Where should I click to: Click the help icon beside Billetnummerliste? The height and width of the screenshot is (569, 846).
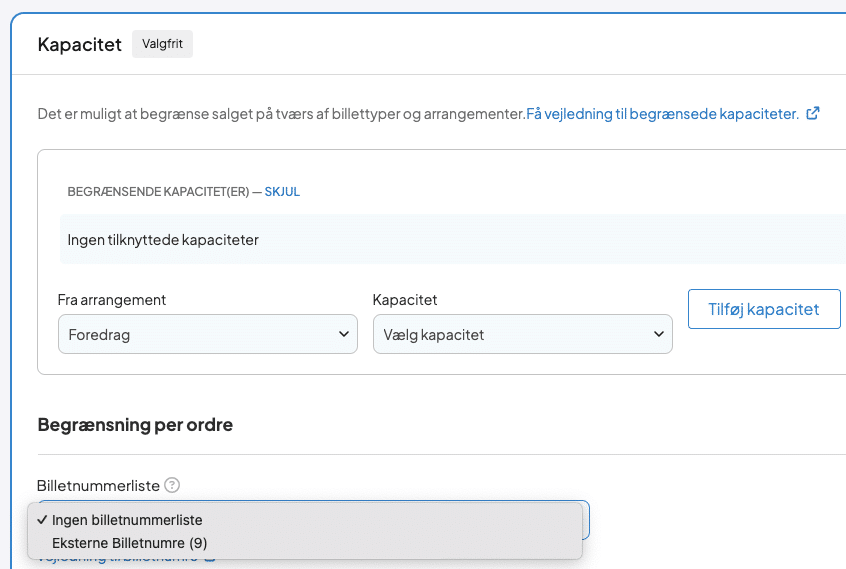tap(172, 486)
